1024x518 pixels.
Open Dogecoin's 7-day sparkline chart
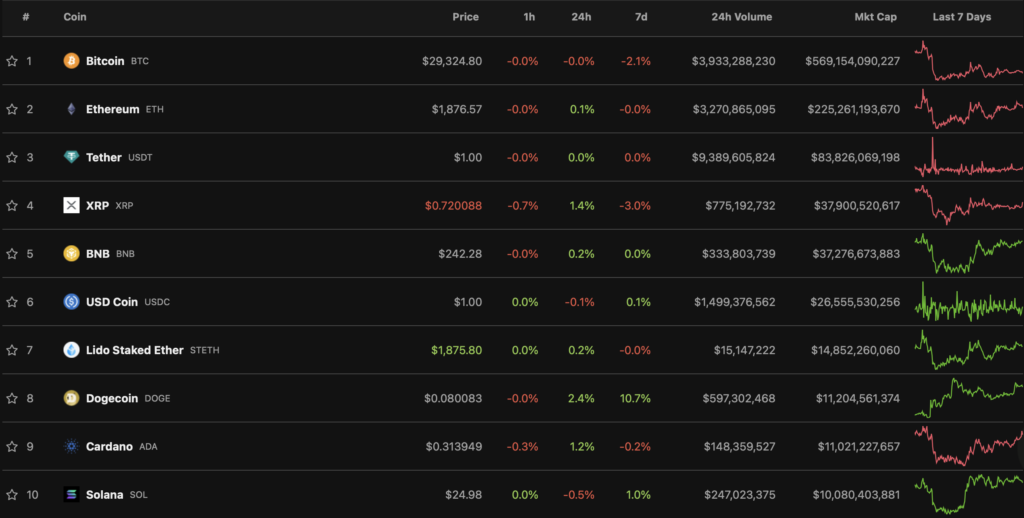point(969,398)
